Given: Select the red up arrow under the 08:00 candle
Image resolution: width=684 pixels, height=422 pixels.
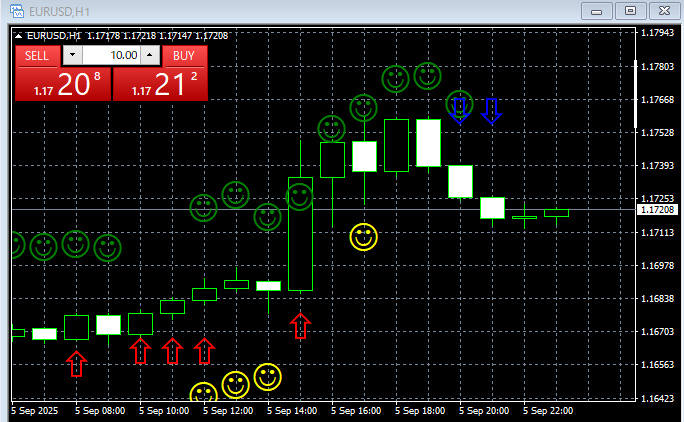Looking at the screenshot, I should [x=76, y=364].
